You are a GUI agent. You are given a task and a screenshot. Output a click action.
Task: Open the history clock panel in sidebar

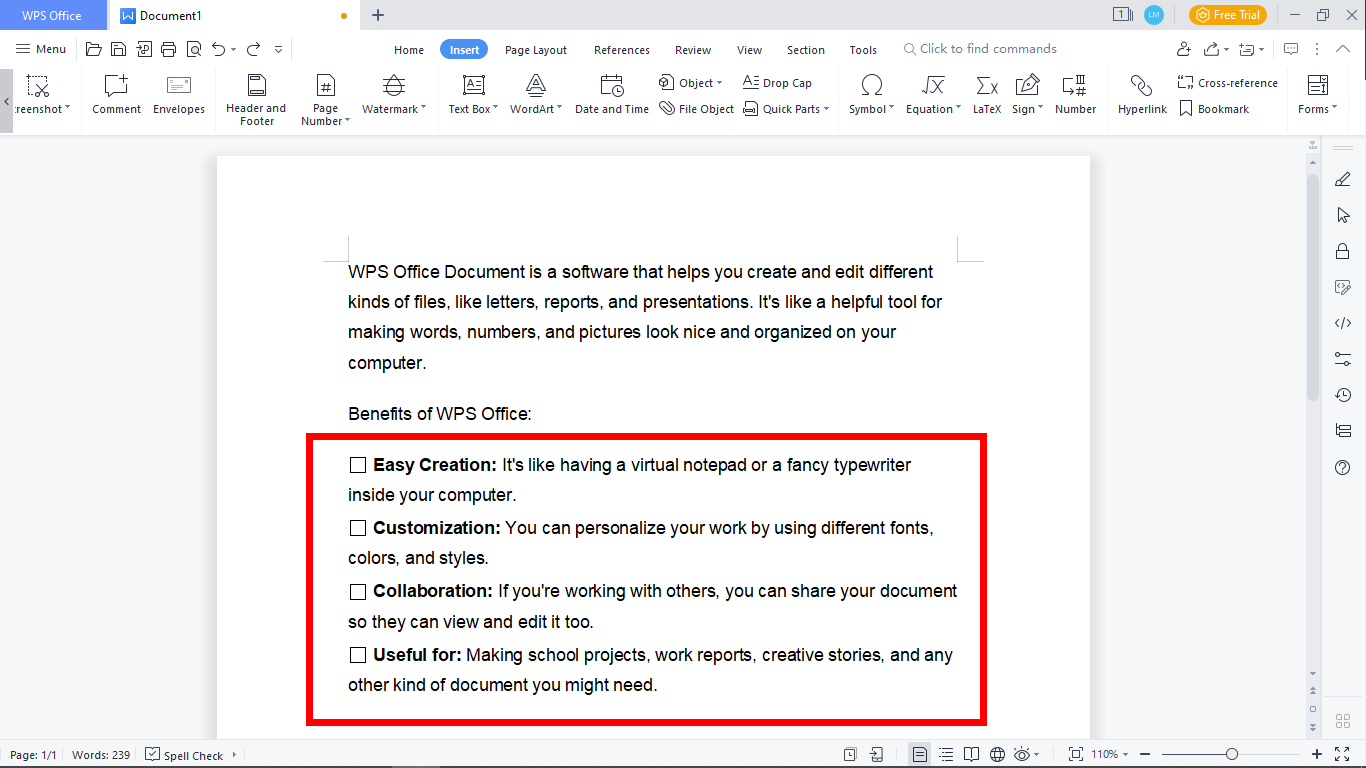[x=1343, y=395]
